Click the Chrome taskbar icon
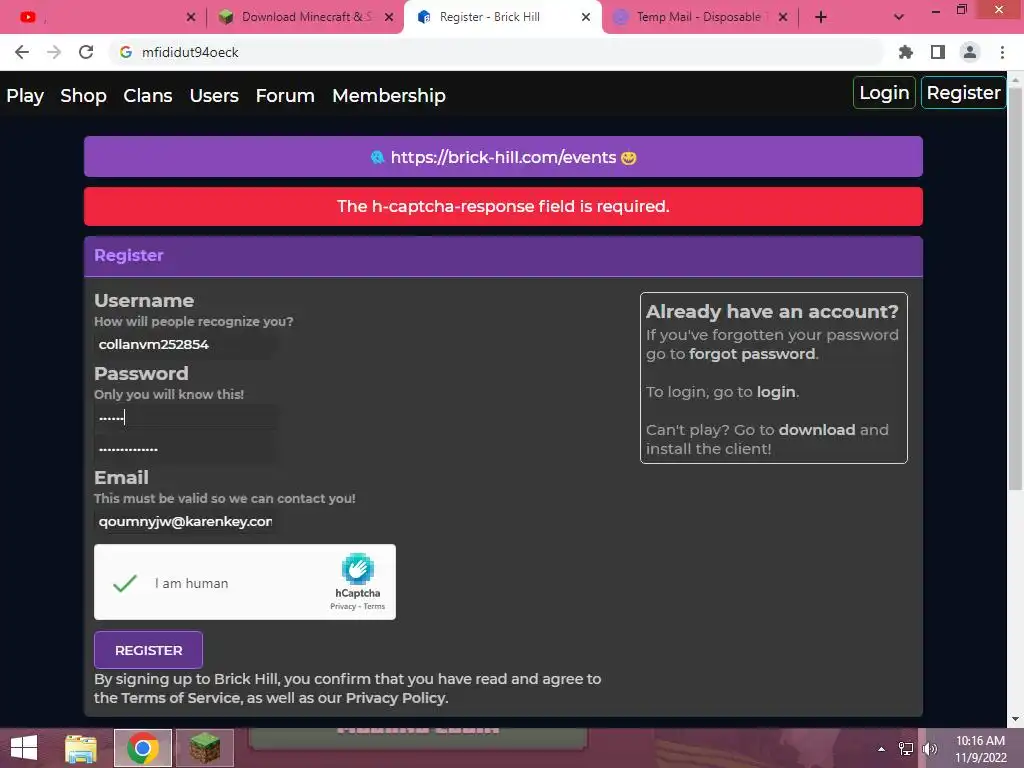The width and height of the screenshot is (1024, 768). point(143,748)
